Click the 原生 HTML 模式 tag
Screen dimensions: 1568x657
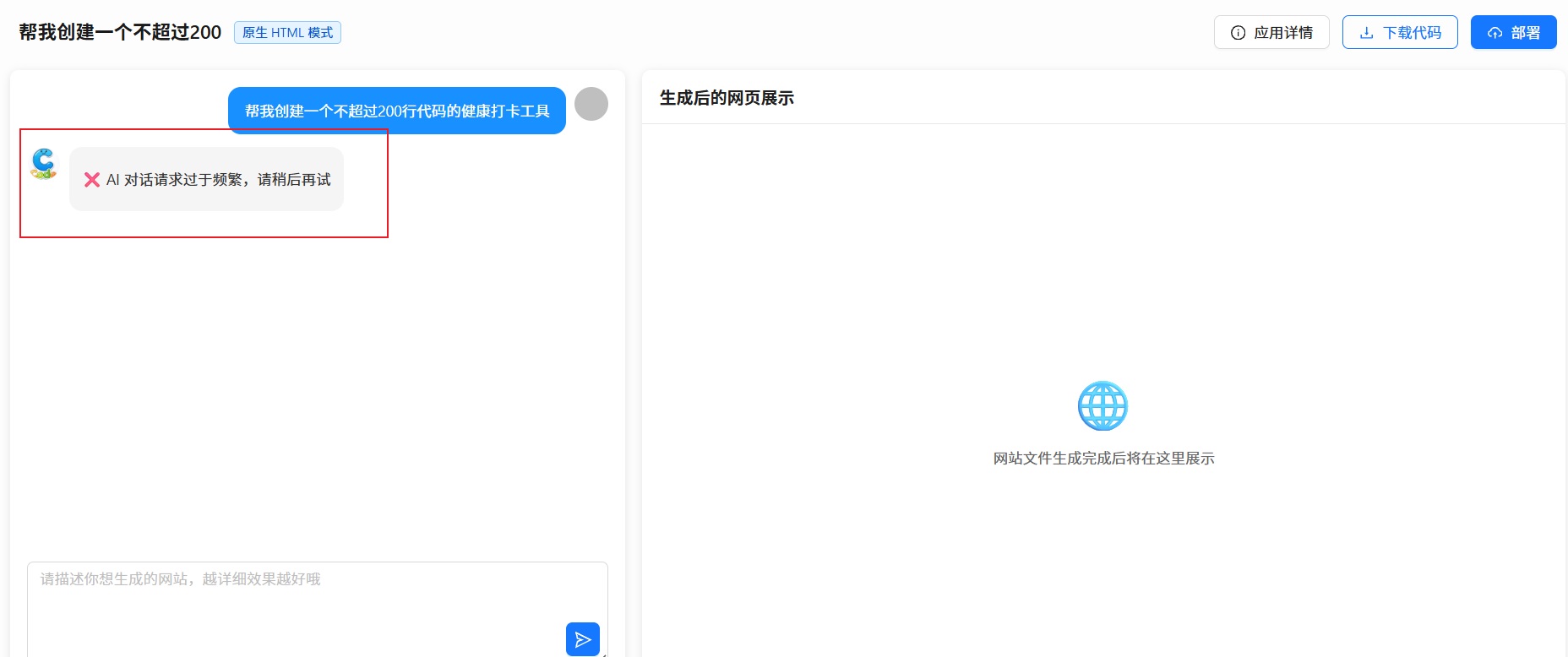click(287, 33)
